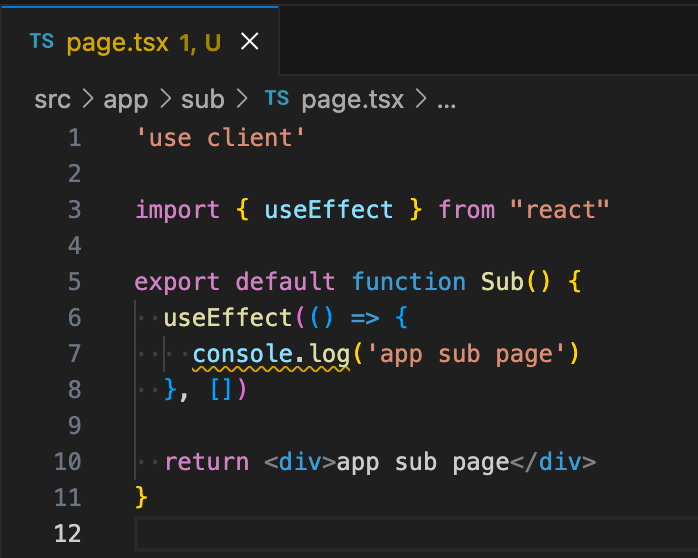Click the 'use client' directive
The width and height of the screenshot is (698, 558).
220,137
